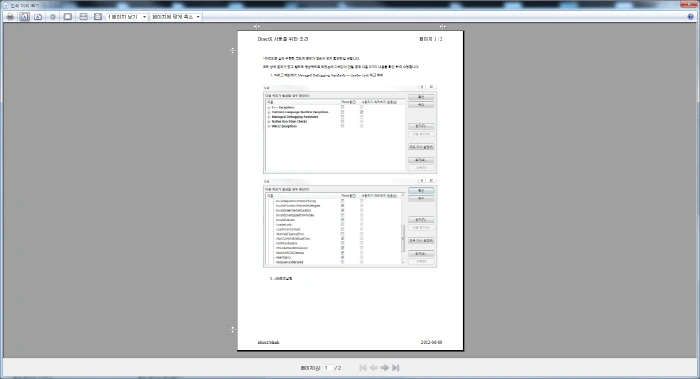Click the top margin adjust handle beside page
Viewport: 700px width, 379px height.
pos(233,51)
